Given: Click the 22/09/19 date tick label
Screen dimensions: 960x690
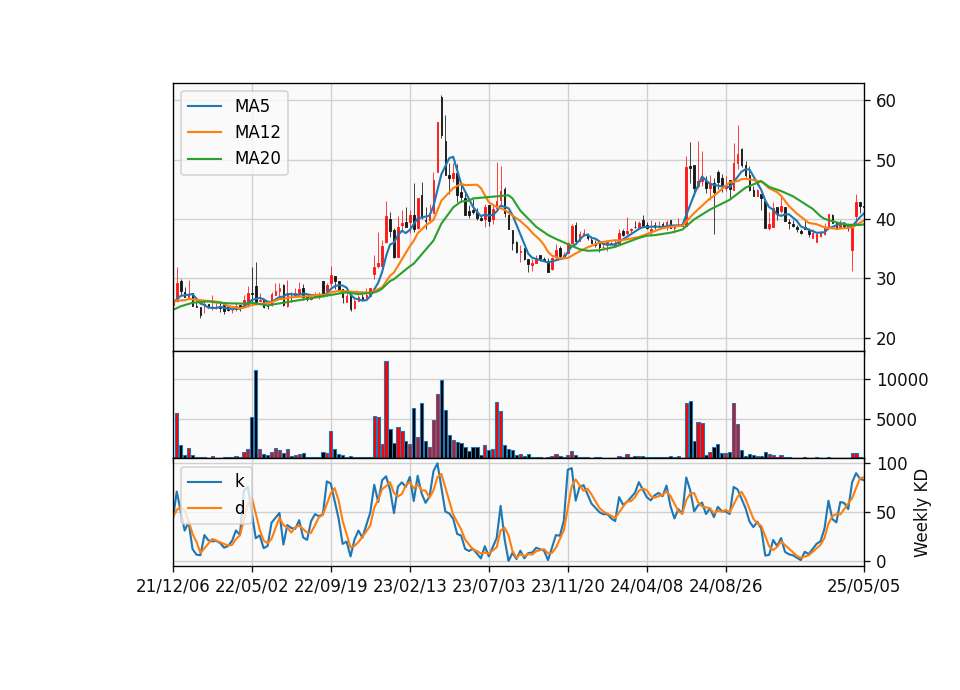Looking at the screenshot, I should tap(331, 587).
